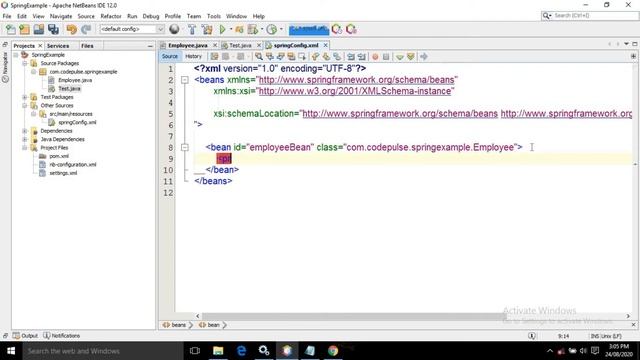Expand the Dependencies node
This screenshot has height=360, width=640.
(25, 131)
